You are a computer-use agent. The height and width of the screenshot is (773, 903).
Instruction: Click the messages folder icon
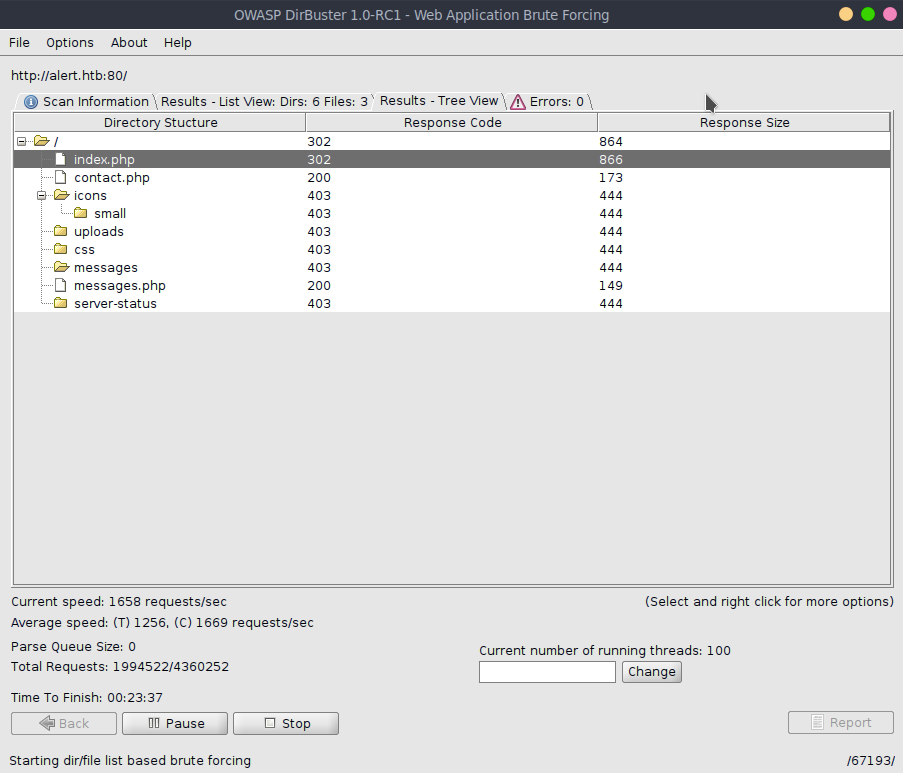(62, 267)
